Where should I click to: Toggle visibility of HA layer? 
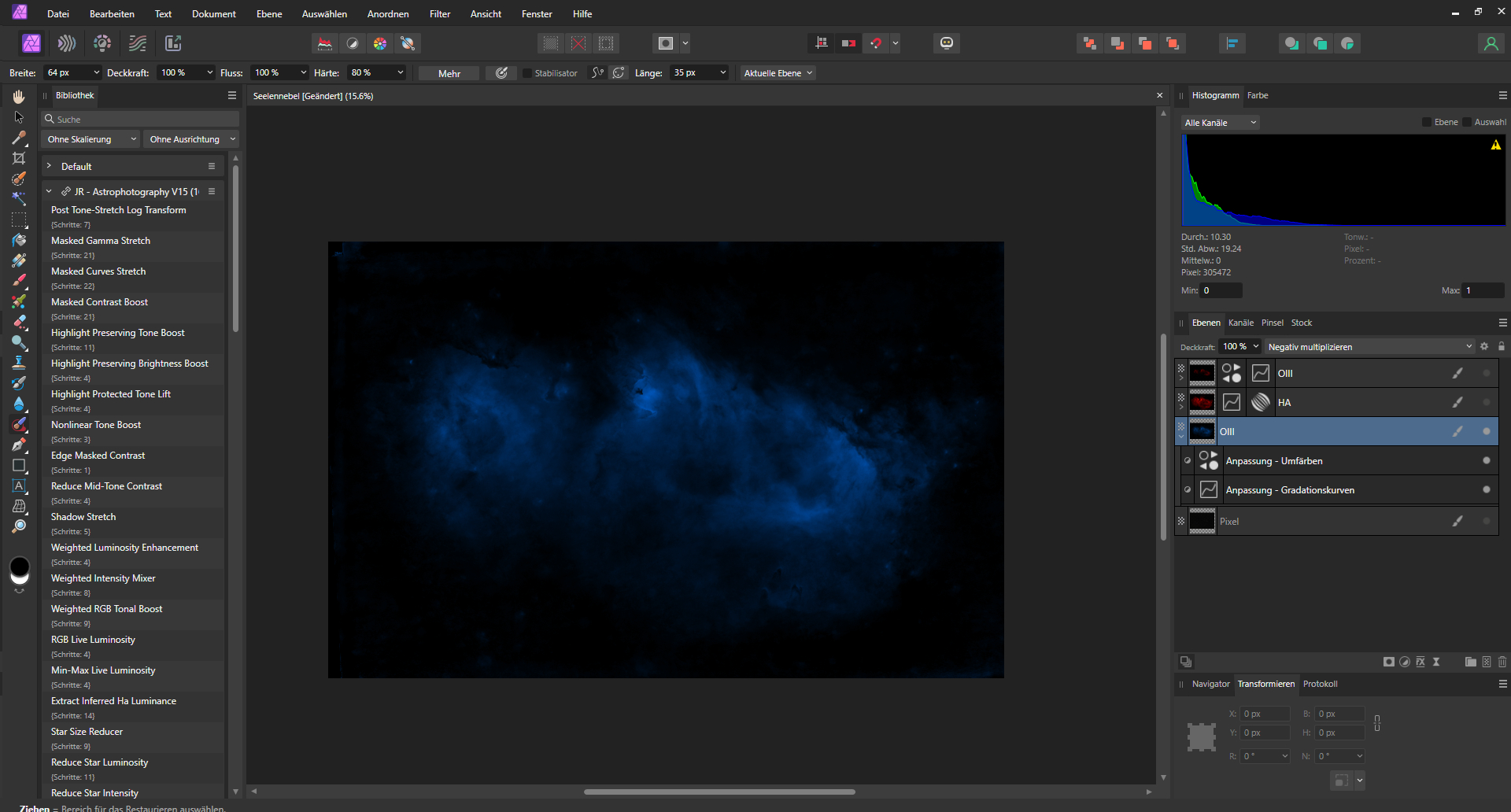click(x=1487, y=402)
